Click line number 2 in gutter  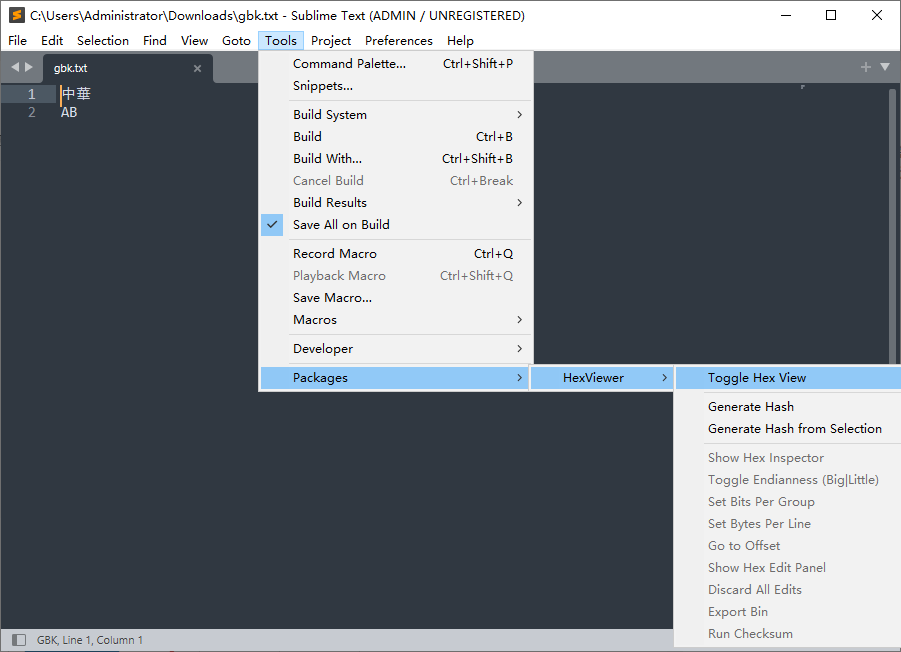click(x=32, y=113)
